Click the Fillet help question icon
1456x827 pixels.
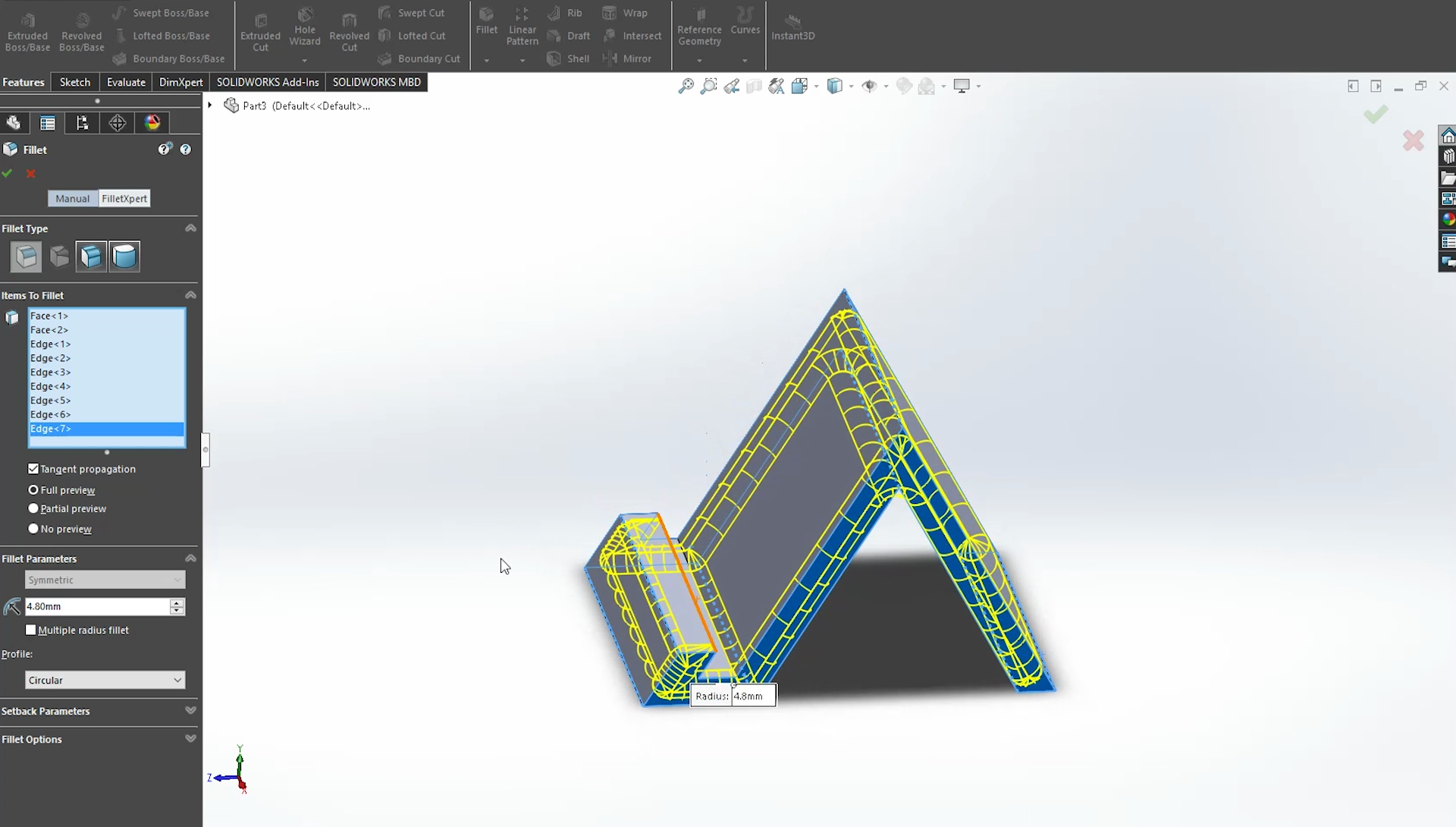(186, 149)
